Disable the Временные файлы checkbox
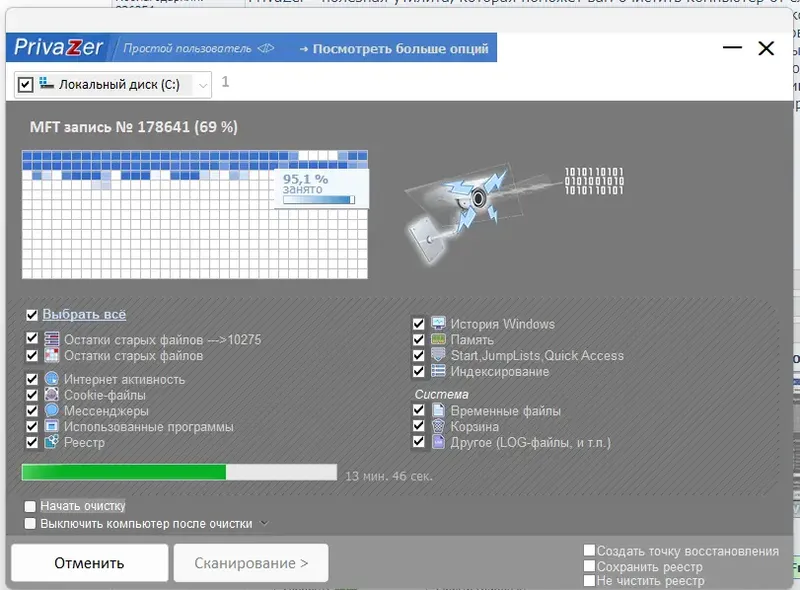The width and height of the screenshot is (800, 590). click(418, 410)
